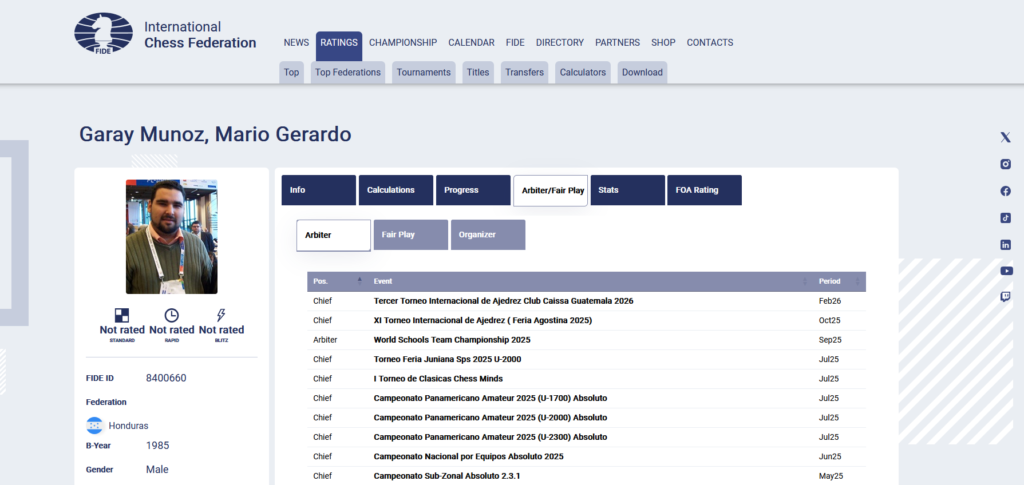1024x485 pixels.
Task: Open FIDE's X (Twitter) page
Action: click(1005, 138)
